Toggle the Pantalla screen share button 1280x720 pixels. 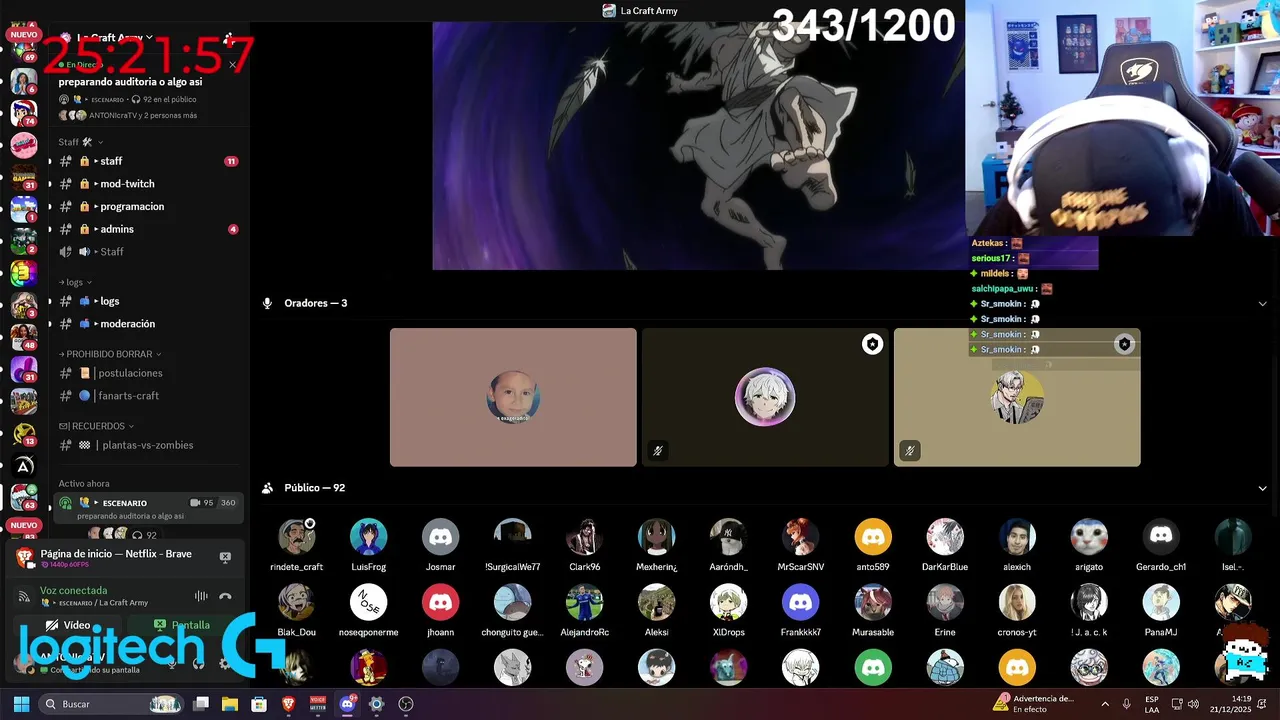click(x=182, y=625)
